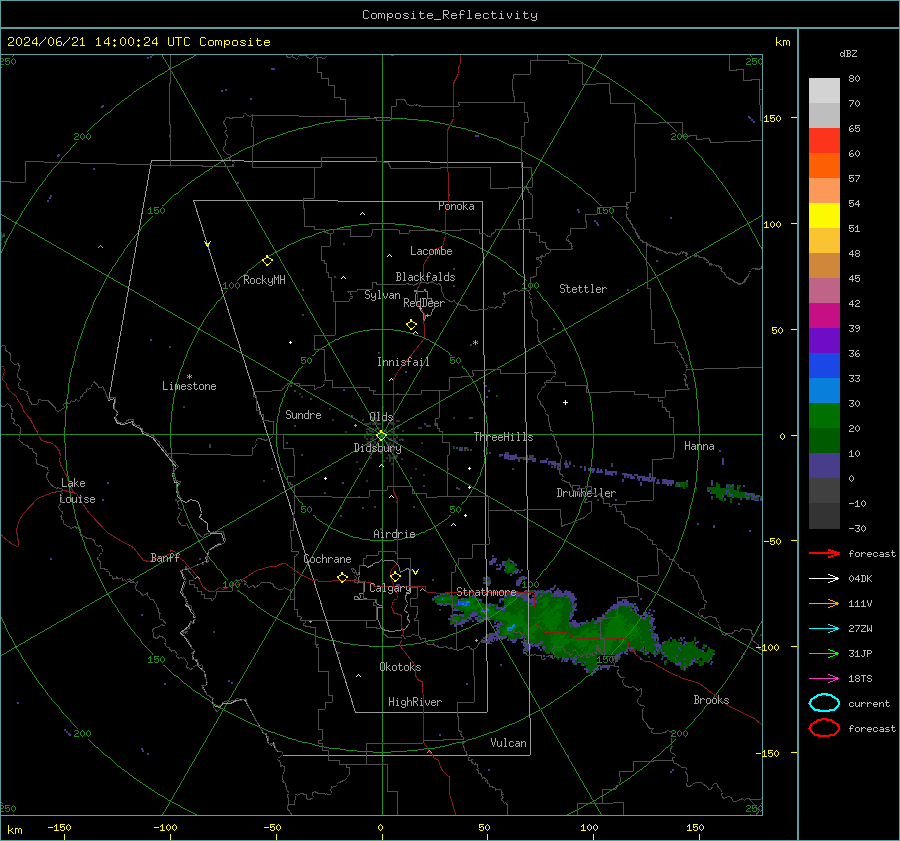This screenshot has width=900, height=841.
Task: Click the 'Lake Louise' label
Action: [77, 491]
